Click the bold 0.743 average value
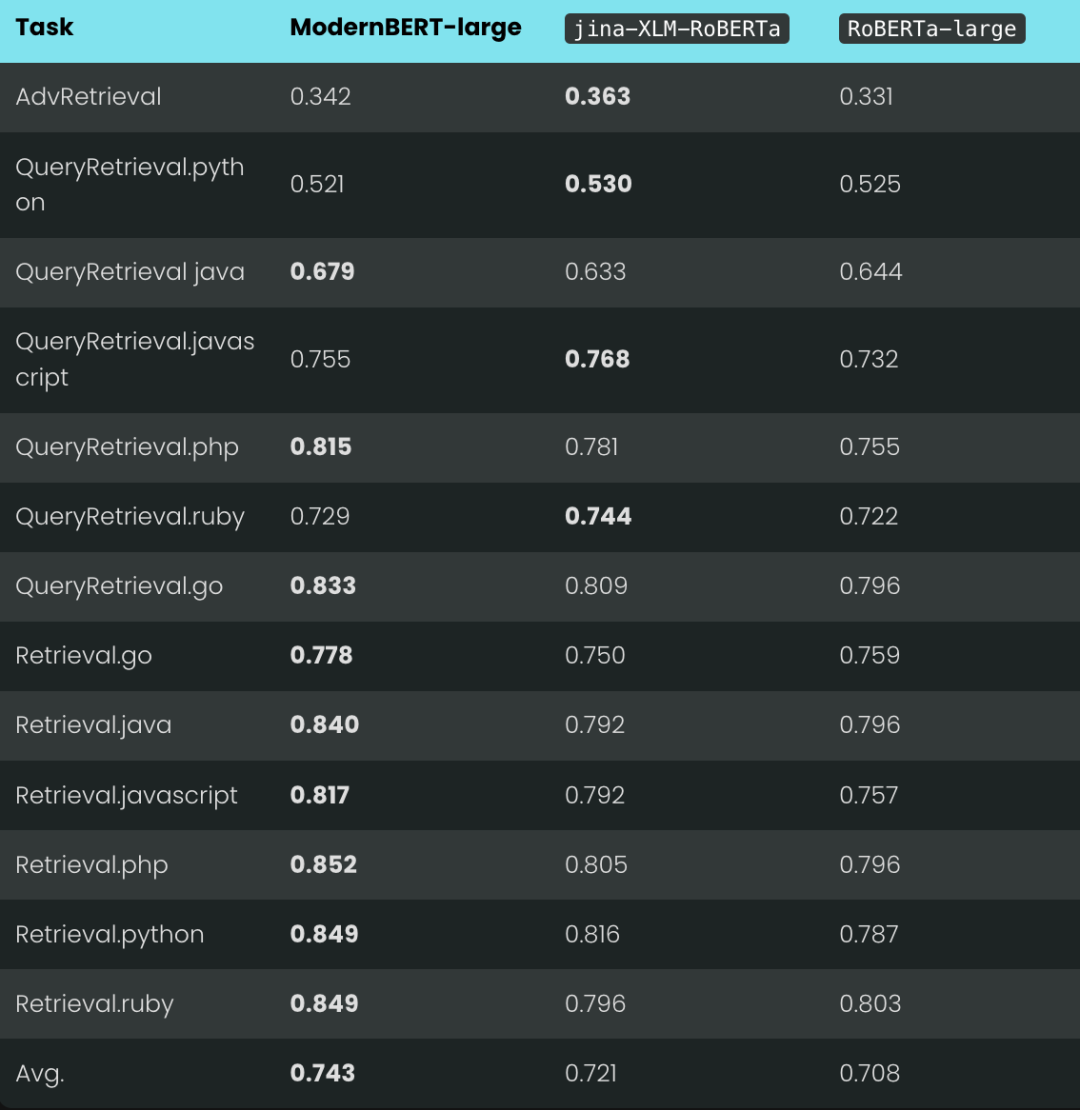The image size is (1080, 1110). tap(322, 1074)
